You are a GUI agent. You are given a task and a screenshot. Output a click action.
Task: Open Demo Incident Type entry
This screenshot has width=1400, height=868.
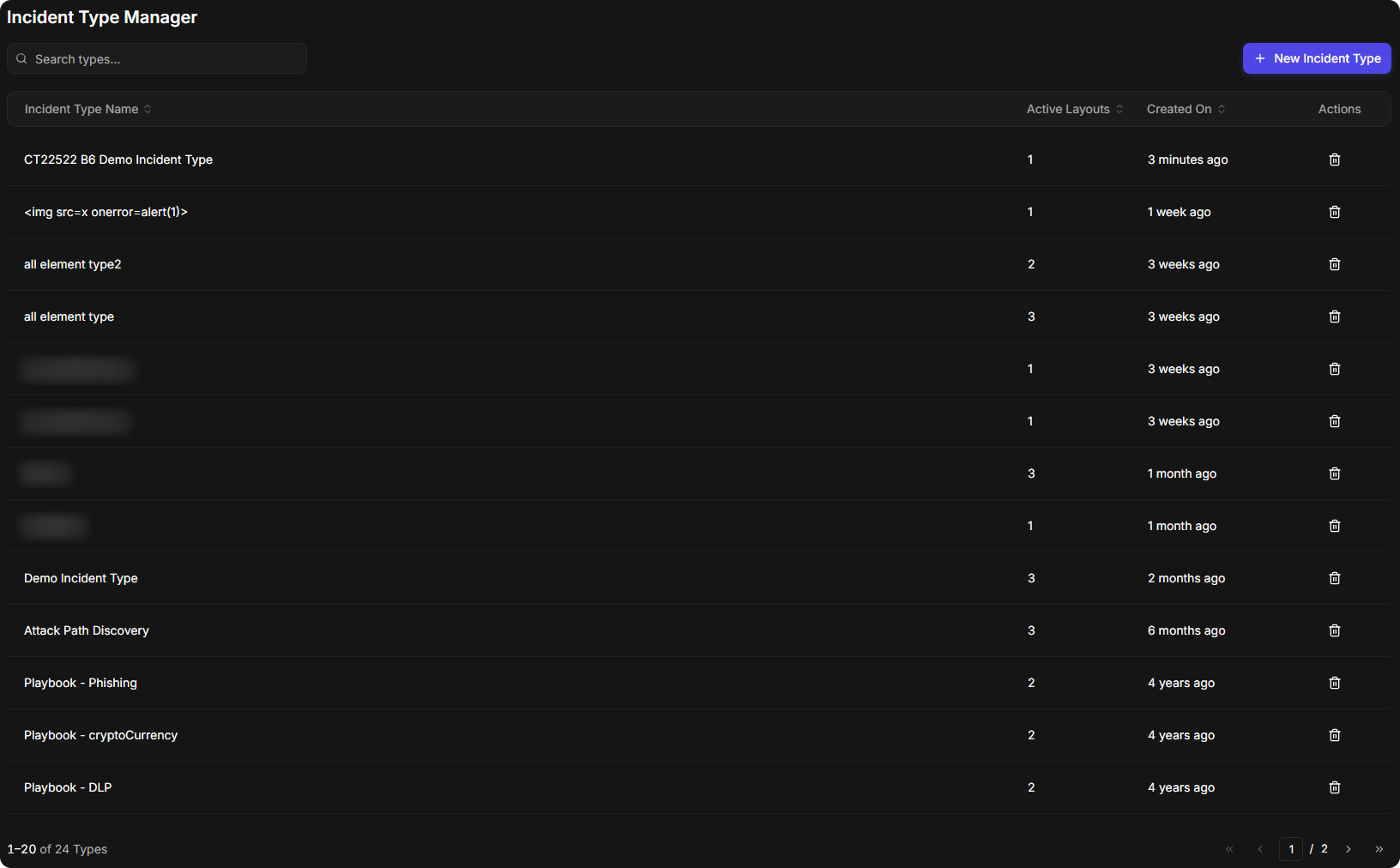pyautogui.click(x=81, y=578)
